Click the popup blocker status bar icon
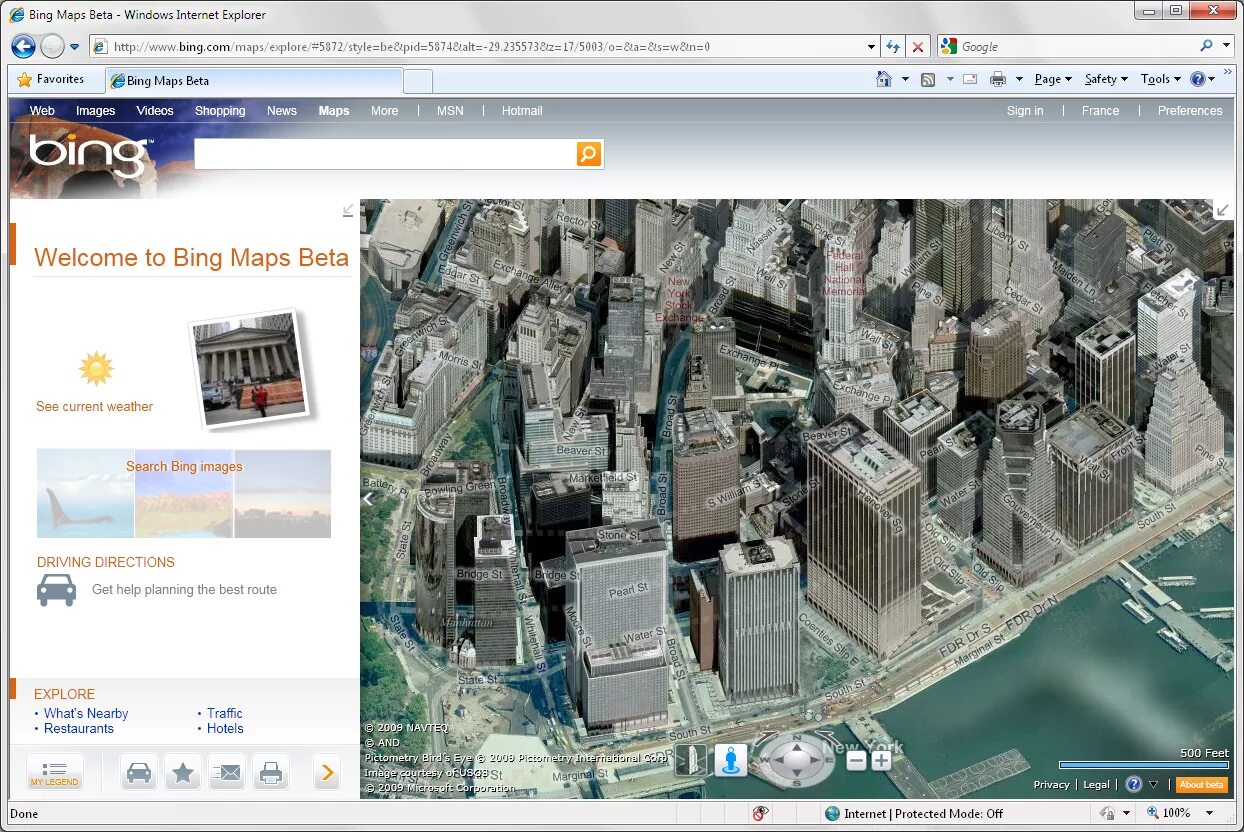This screenshot has width=1244, height=832. 761,813
